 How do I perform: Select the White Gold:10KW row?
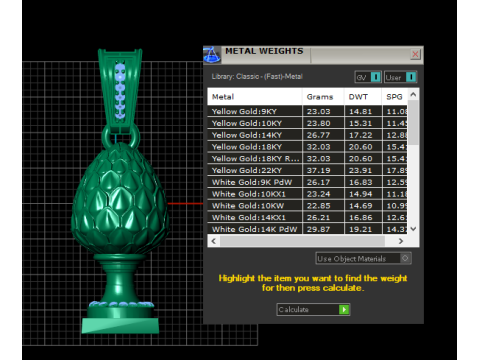307,206
